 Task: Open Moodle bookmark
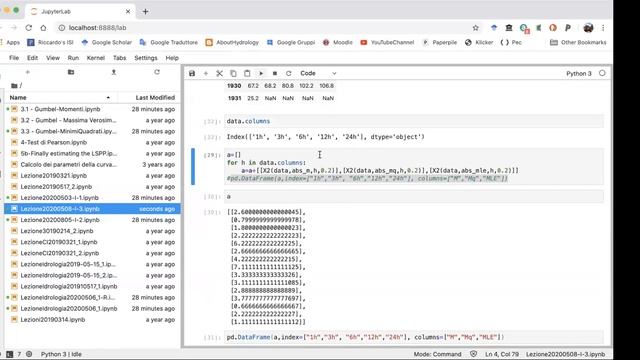(338, 42)
